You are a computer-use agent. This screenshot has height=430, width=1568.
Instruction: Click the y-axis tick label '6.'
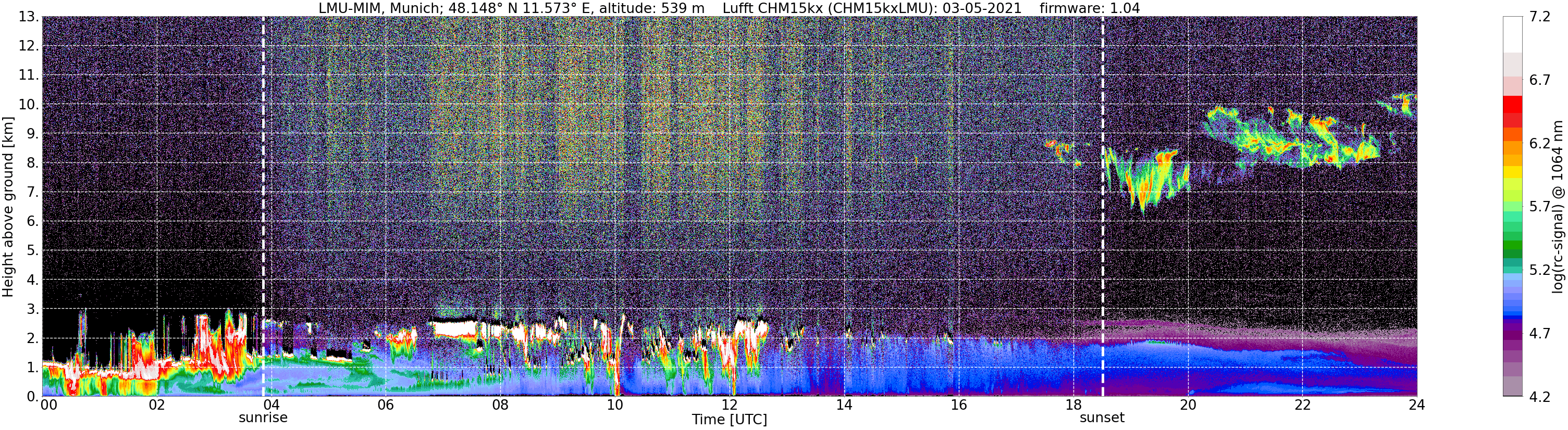pyautogui.click(x=32, y=221)
